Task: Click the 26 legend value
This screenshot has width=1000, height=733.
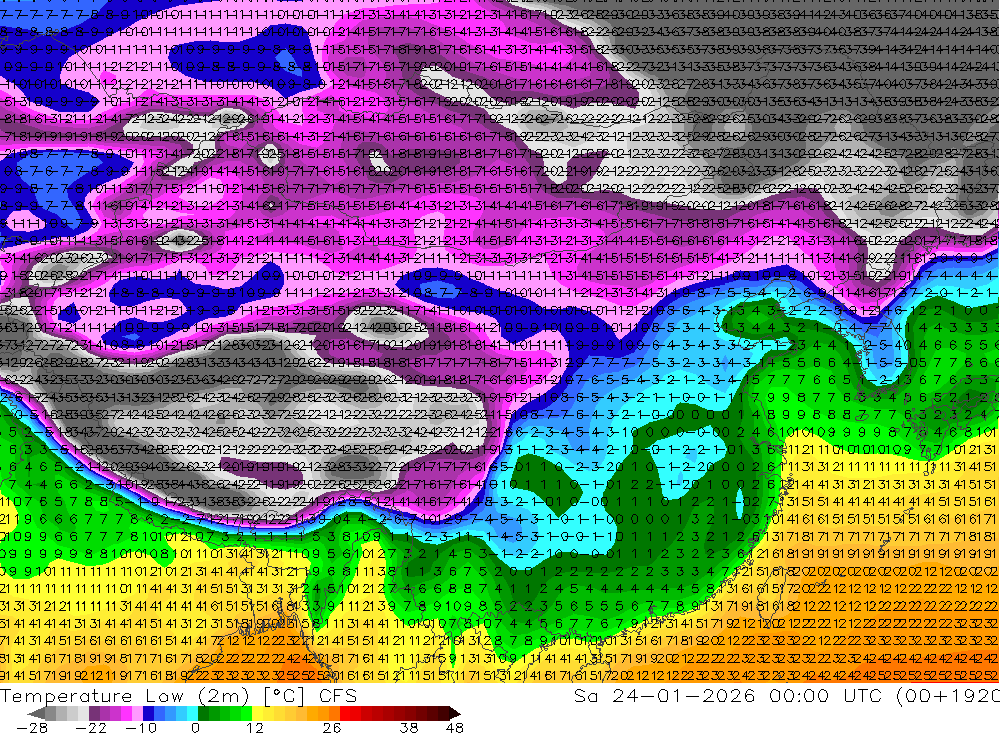Action: coord(332,728)
